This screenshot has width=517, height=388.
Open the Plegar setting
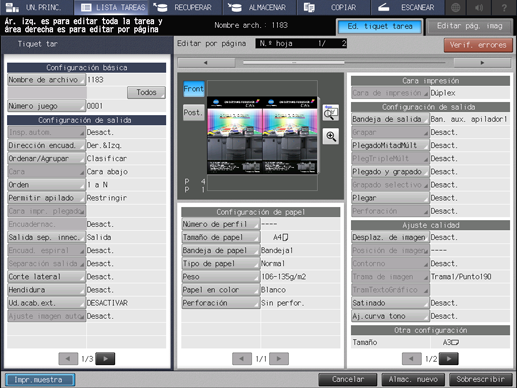390,198
